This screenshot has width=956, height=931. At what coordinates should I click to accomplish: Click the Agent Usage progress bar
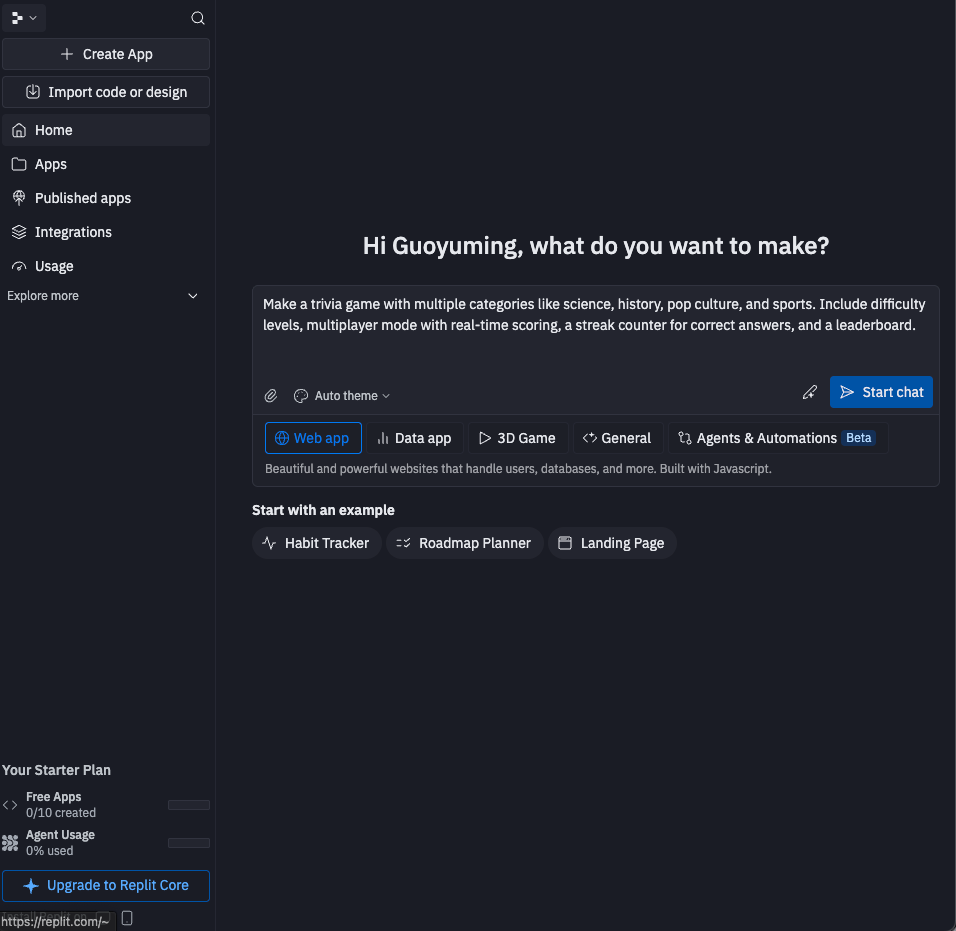(188, 843)
